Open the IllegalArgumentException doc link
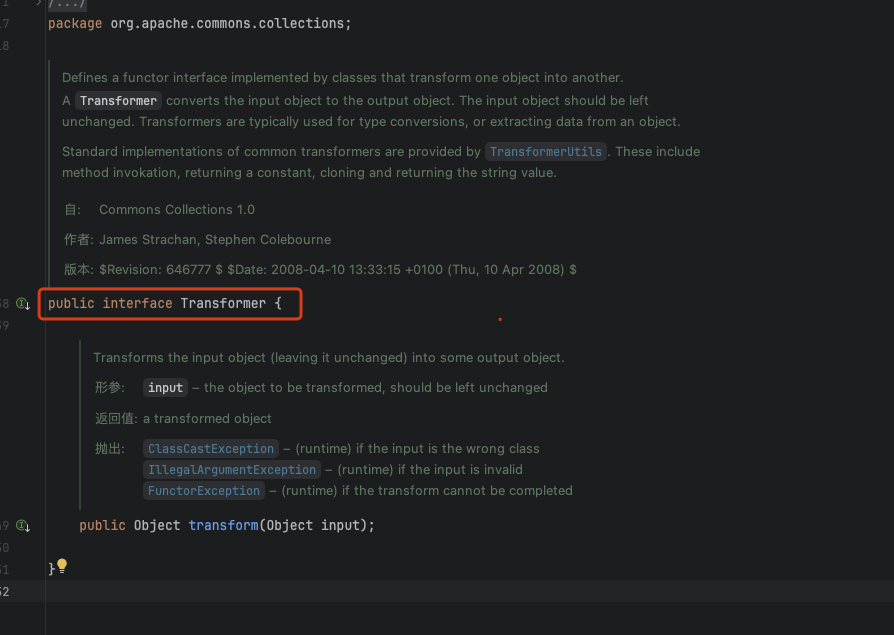The height and width of the screenshot is (635, 894). (232, 470)
